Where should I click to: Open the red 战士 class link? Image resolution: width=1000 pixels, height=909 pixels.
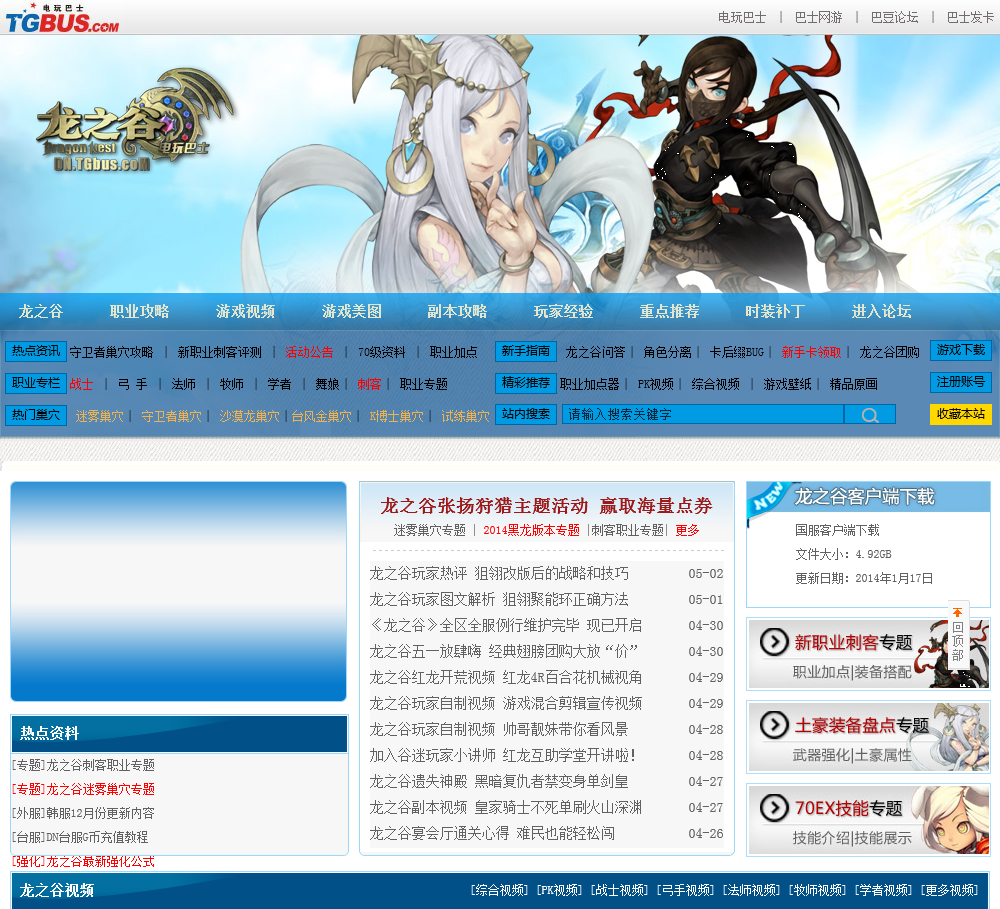point(81,384)
